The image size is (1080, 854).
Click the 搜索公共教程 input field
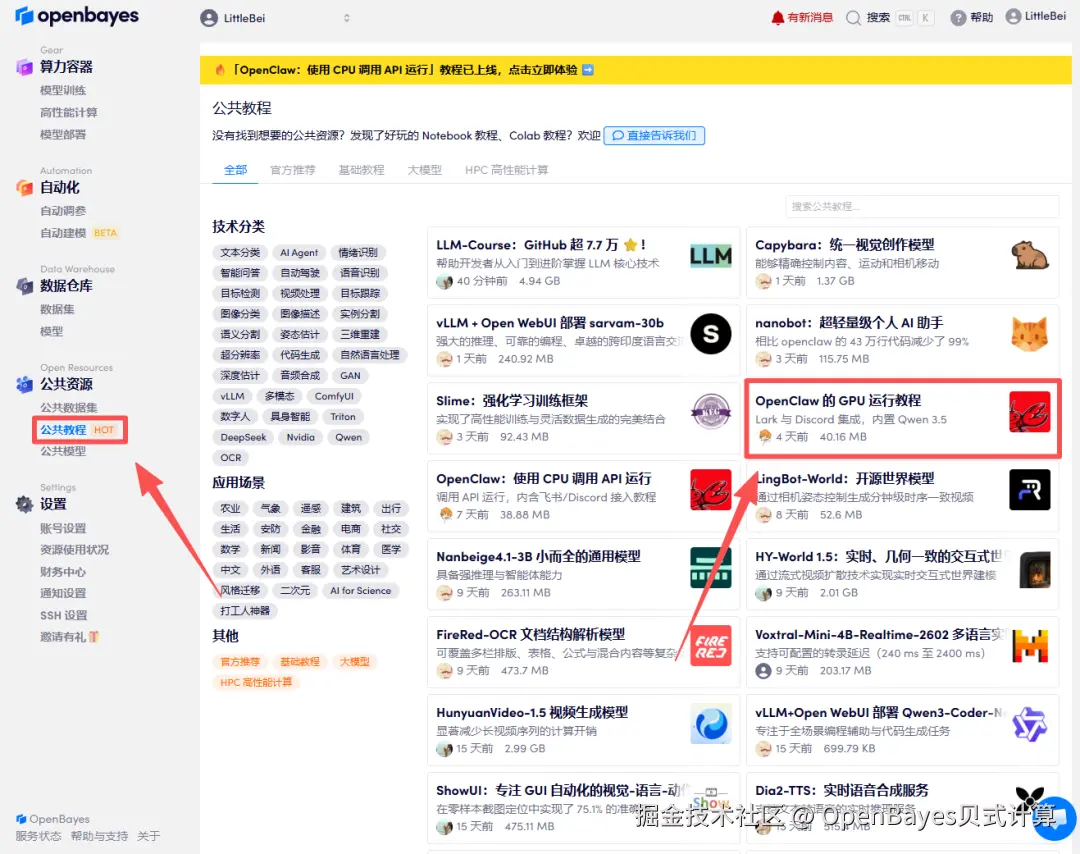coord(920,205)
